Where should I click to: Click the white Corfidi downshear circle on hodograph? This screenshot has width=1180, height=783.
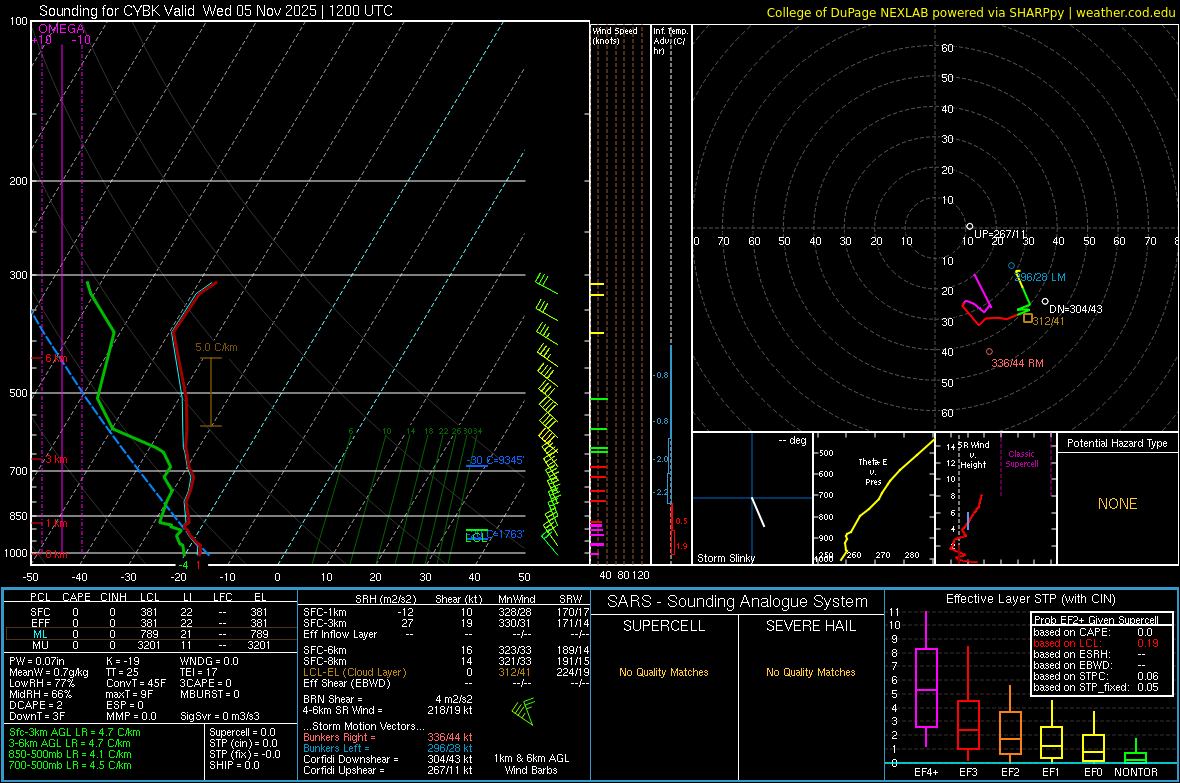point(1045,302)
